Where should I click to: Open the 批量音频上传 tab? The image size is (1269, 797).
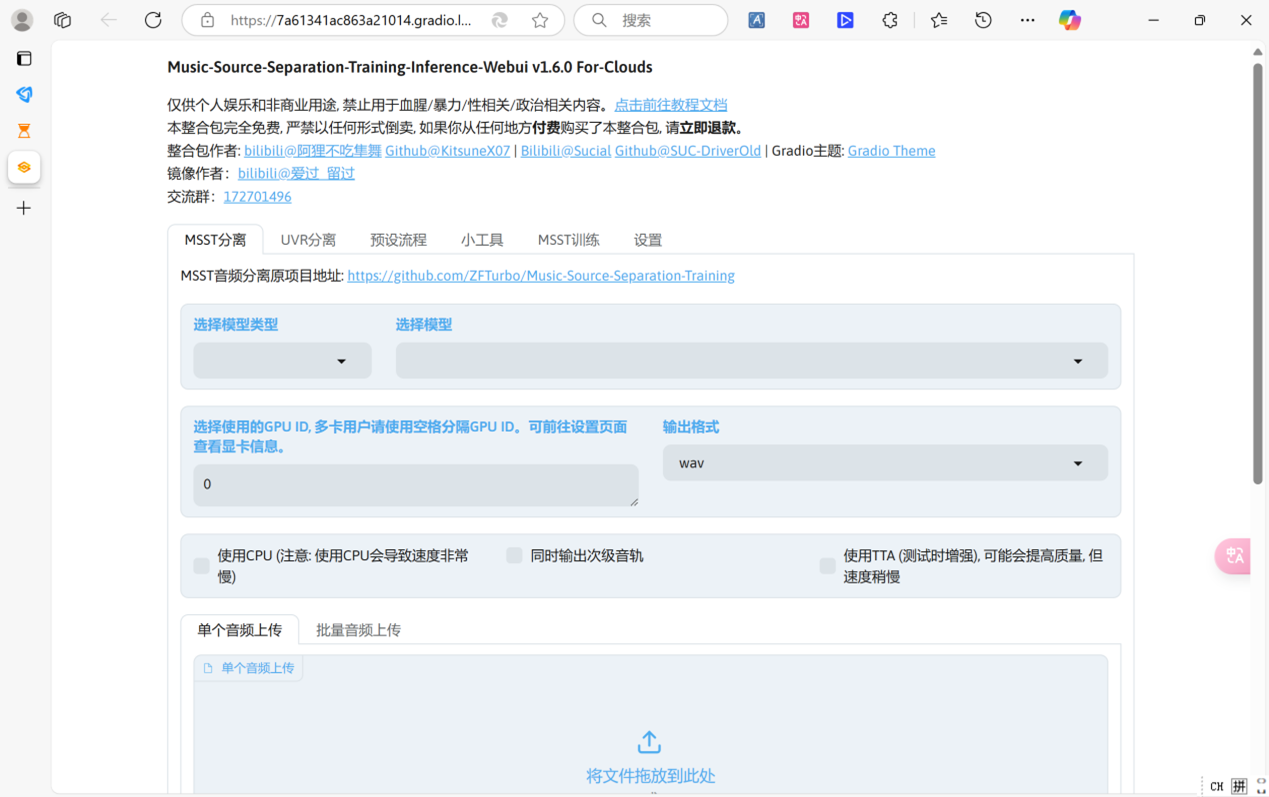pos(358,630)
